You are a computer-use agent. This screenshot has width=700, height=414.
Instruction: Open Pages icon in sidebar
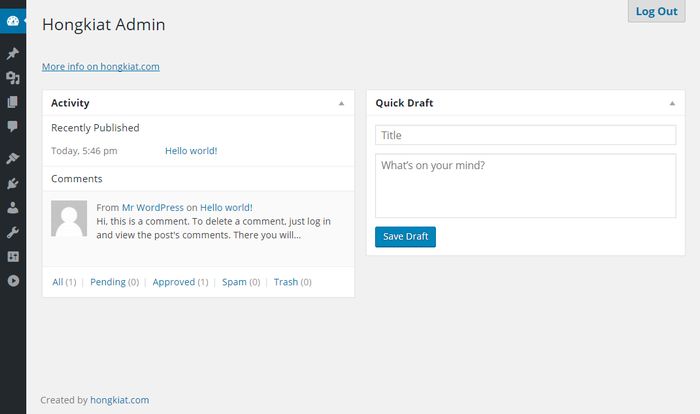(13, 102)
